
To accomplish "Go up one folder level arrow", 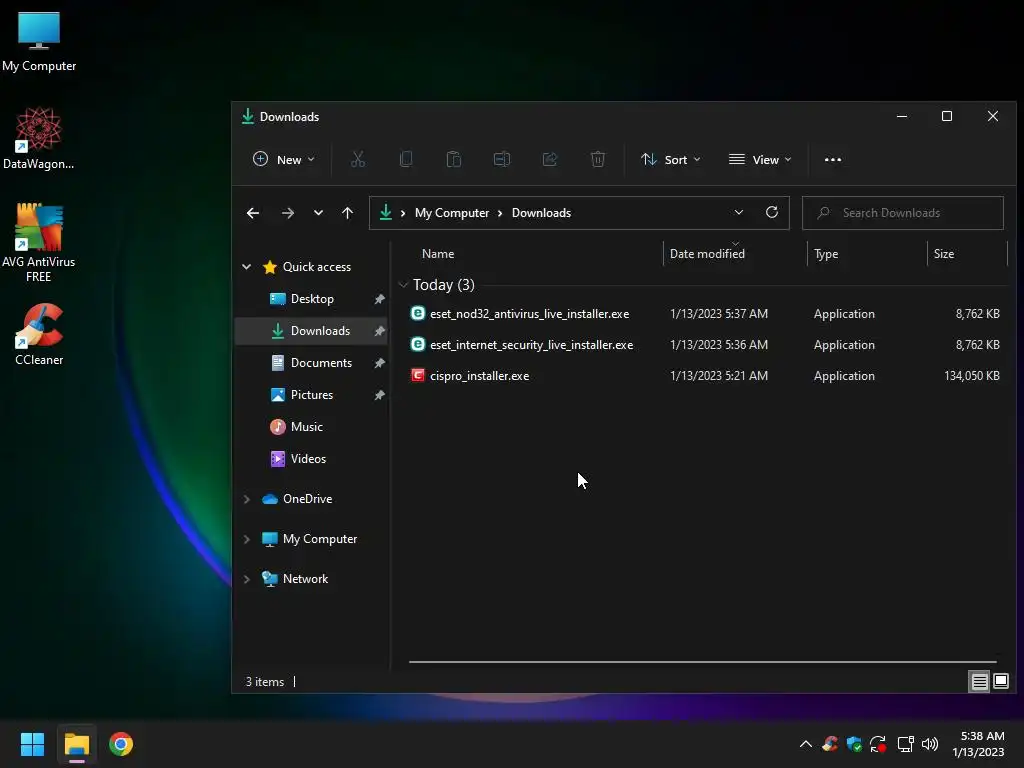I will click(347, 213).
